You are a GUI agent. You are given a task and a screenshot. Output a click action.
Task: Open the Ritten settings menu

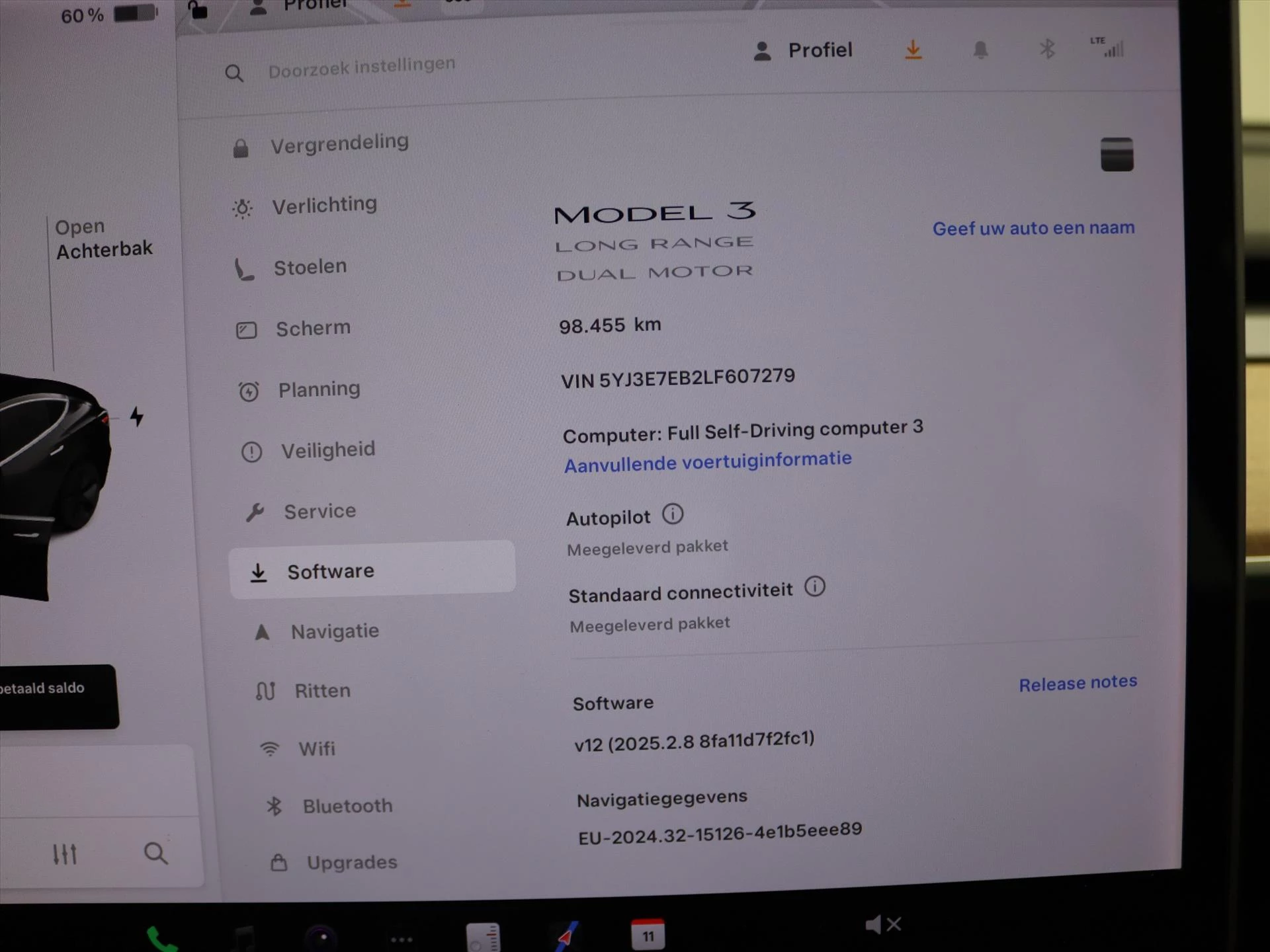pos(304,692)
